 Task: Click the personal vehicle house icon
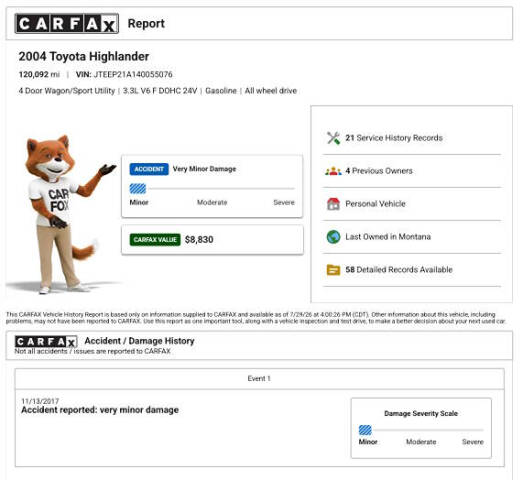click(x=333, y=203)
